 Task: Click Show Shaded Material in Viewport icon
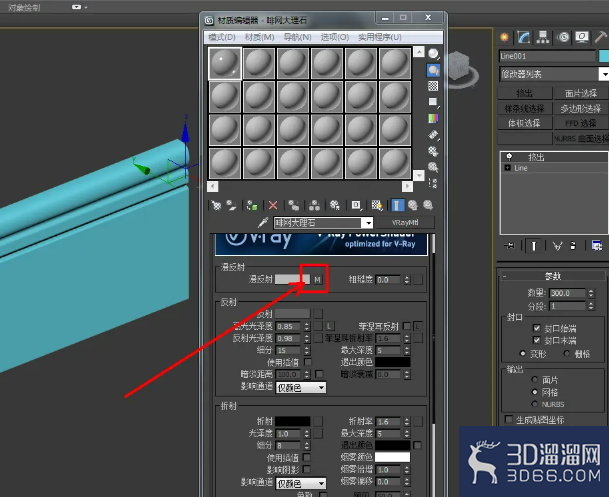click(x=377, y=205)
